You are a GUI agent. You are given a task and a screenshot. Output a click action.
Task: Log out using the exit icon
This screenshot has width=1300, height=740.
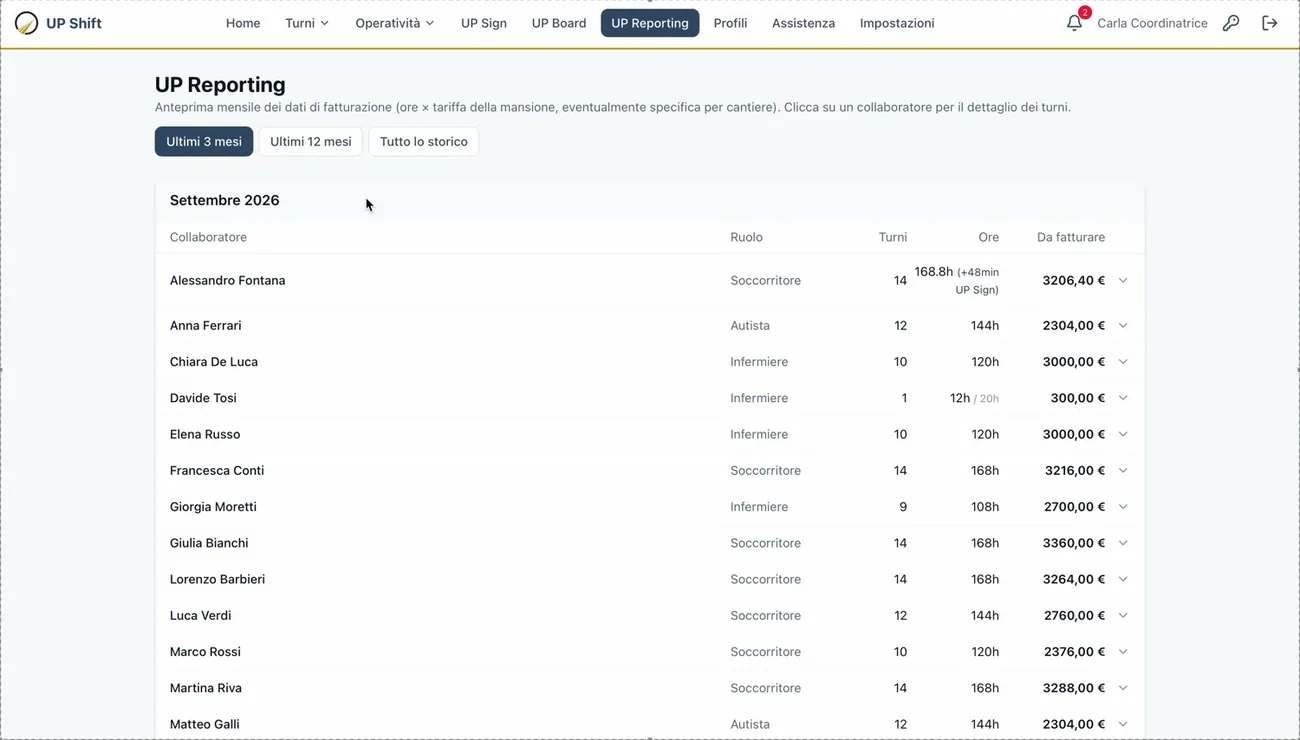point(1270,23)
